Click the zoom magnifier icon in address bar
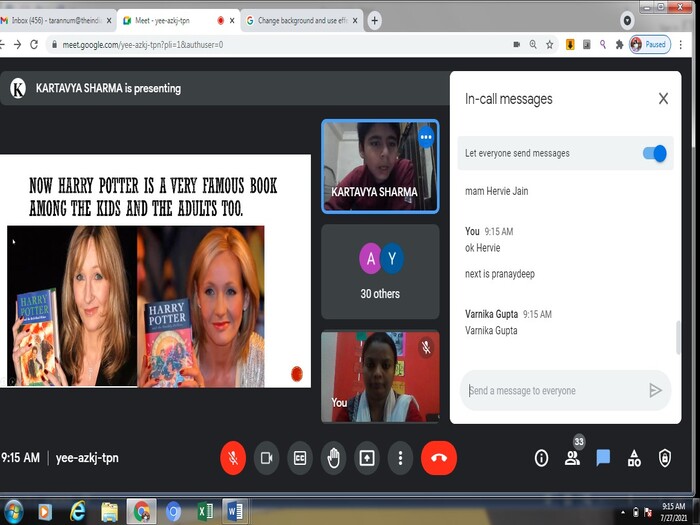The width and height of the screenshot is (700, 525). pos(533,45)
